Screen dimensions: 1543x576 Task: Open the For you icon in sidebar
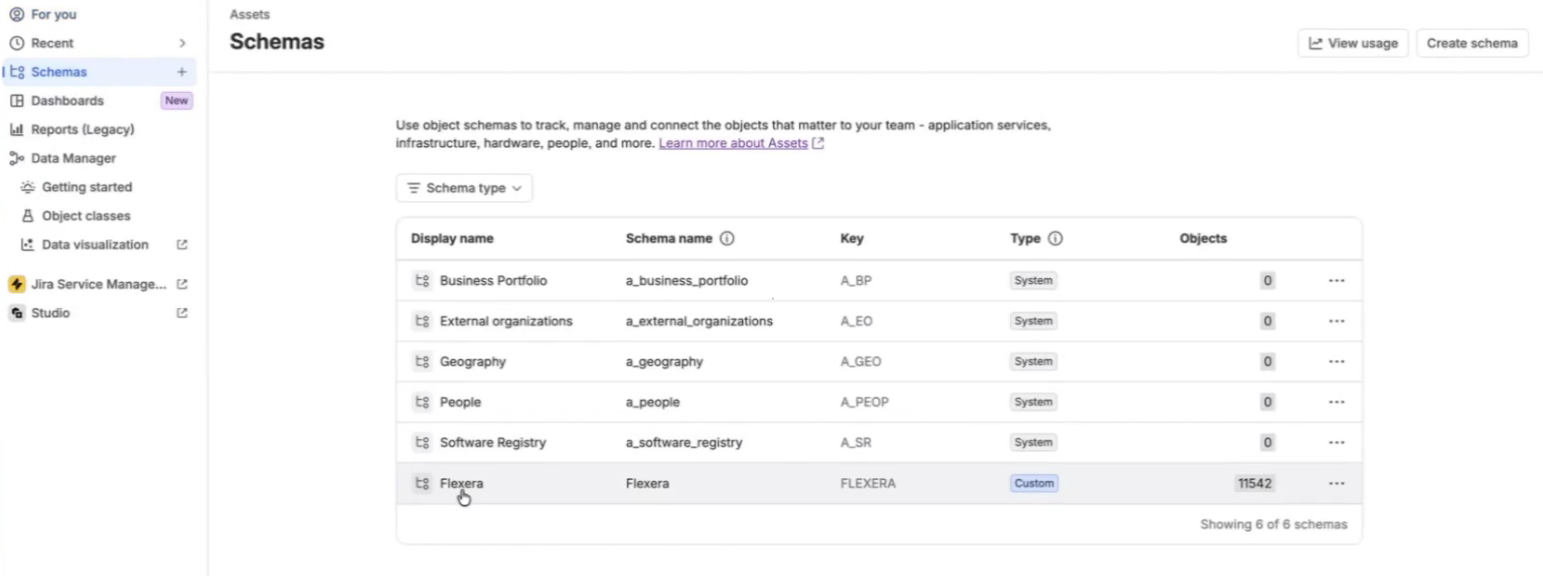(x=16, y=14)
